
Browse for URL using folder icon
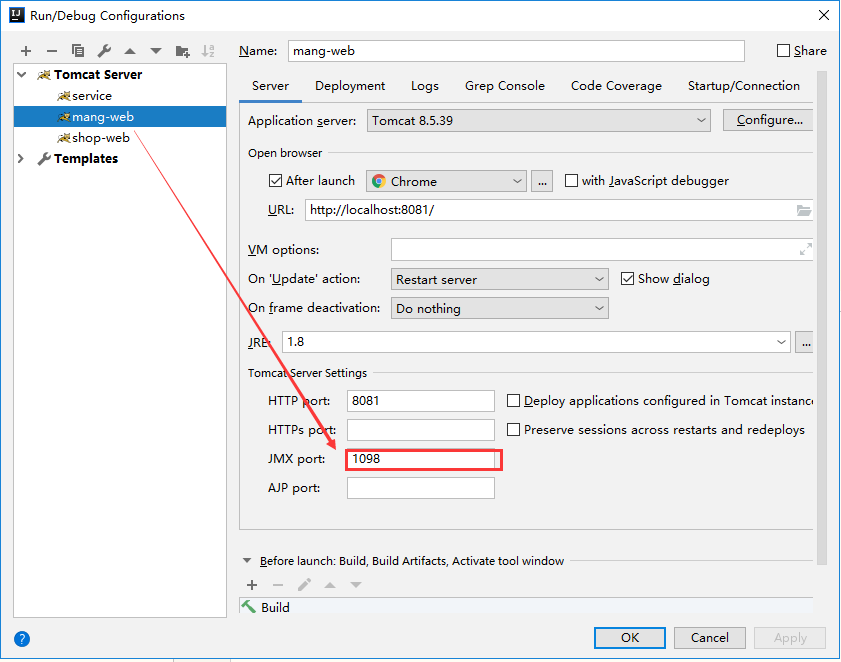coord(803,210)
